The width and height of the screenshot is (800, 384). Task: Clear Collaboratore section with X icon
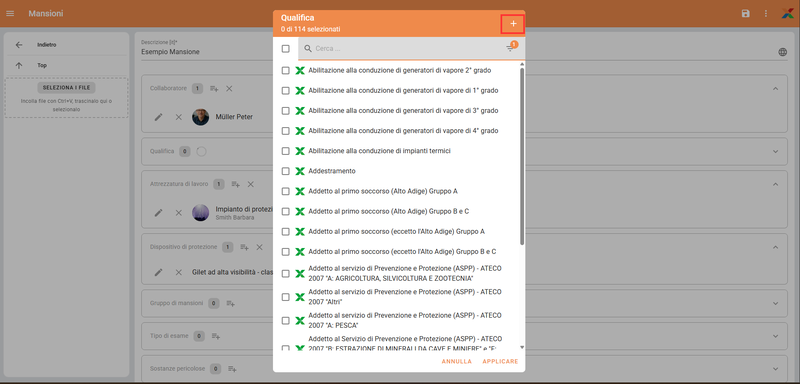coord(229,89)
